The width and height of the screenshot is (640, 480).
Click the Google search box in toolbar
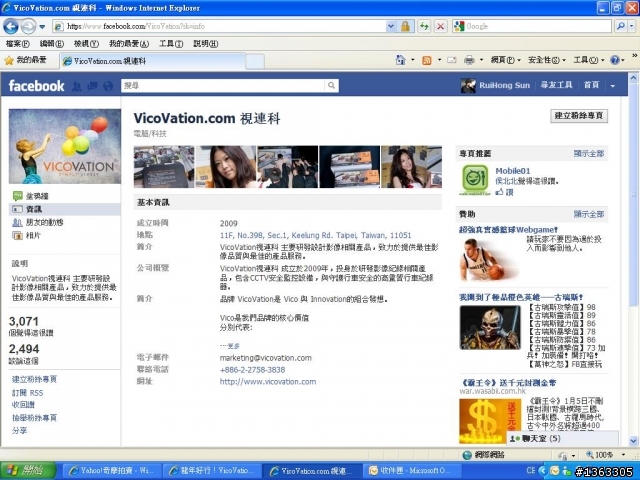coord(531,27)
